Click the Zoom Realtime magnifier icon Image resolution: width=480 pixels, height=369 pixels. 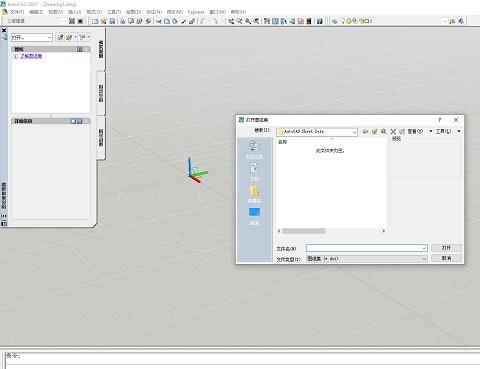tap(239, 21)
